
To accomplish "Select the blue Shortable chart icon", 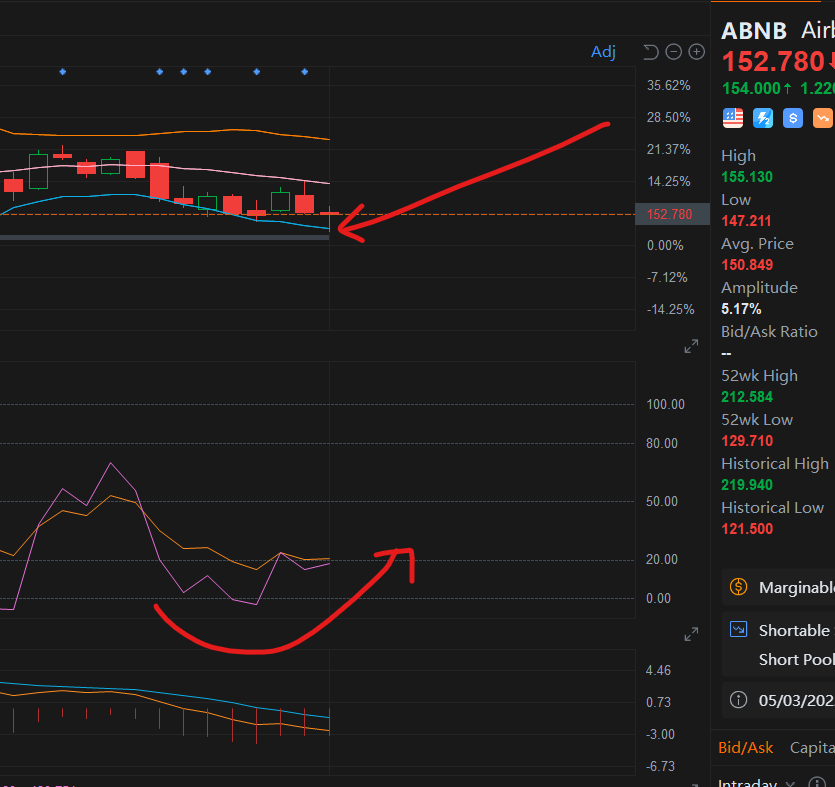I will [x=739, y=630].
